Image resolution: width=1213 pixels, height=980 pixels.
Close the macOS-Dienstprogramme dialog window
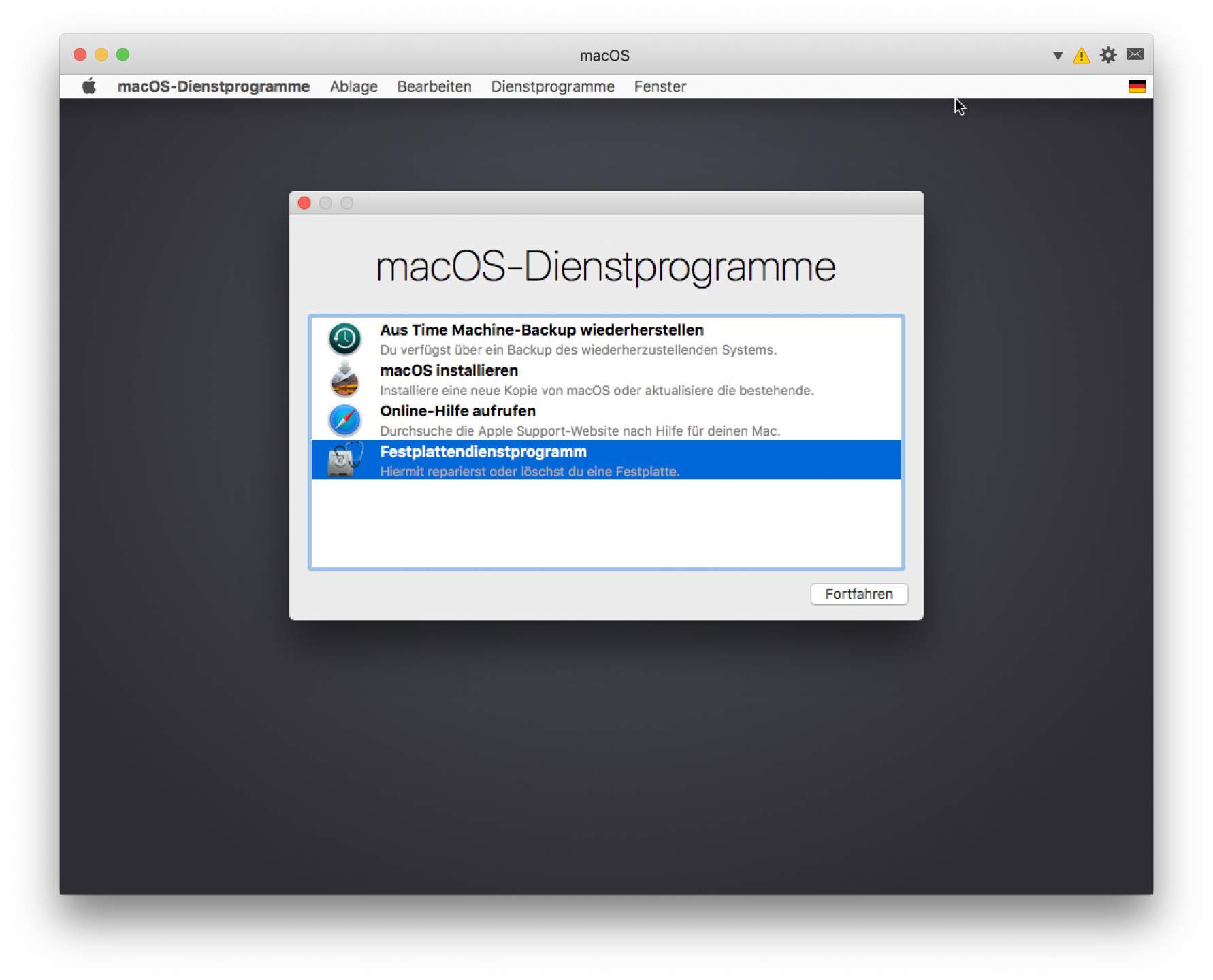coord(304,203)
